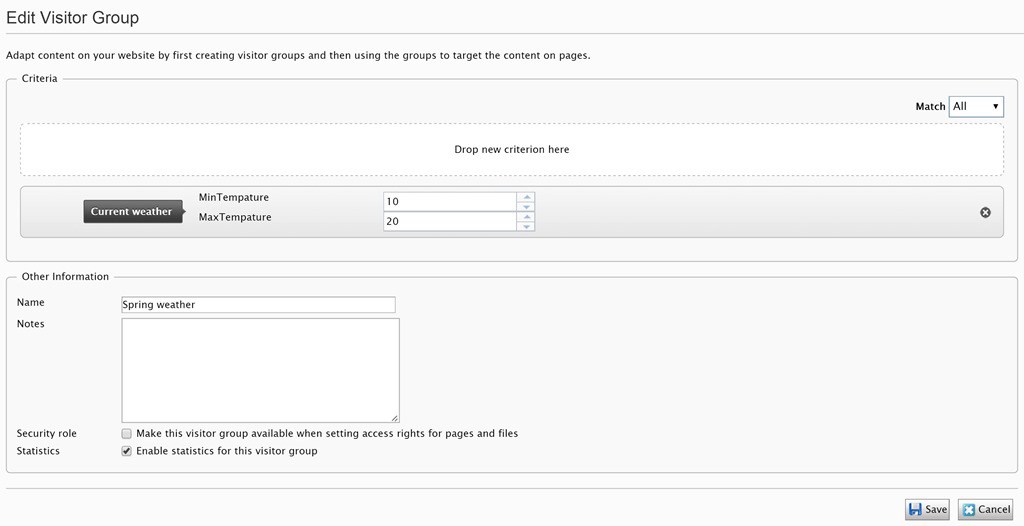Enable security role access rights checkbox
The height and width of the screenshot is (526, 1024).
127,434
